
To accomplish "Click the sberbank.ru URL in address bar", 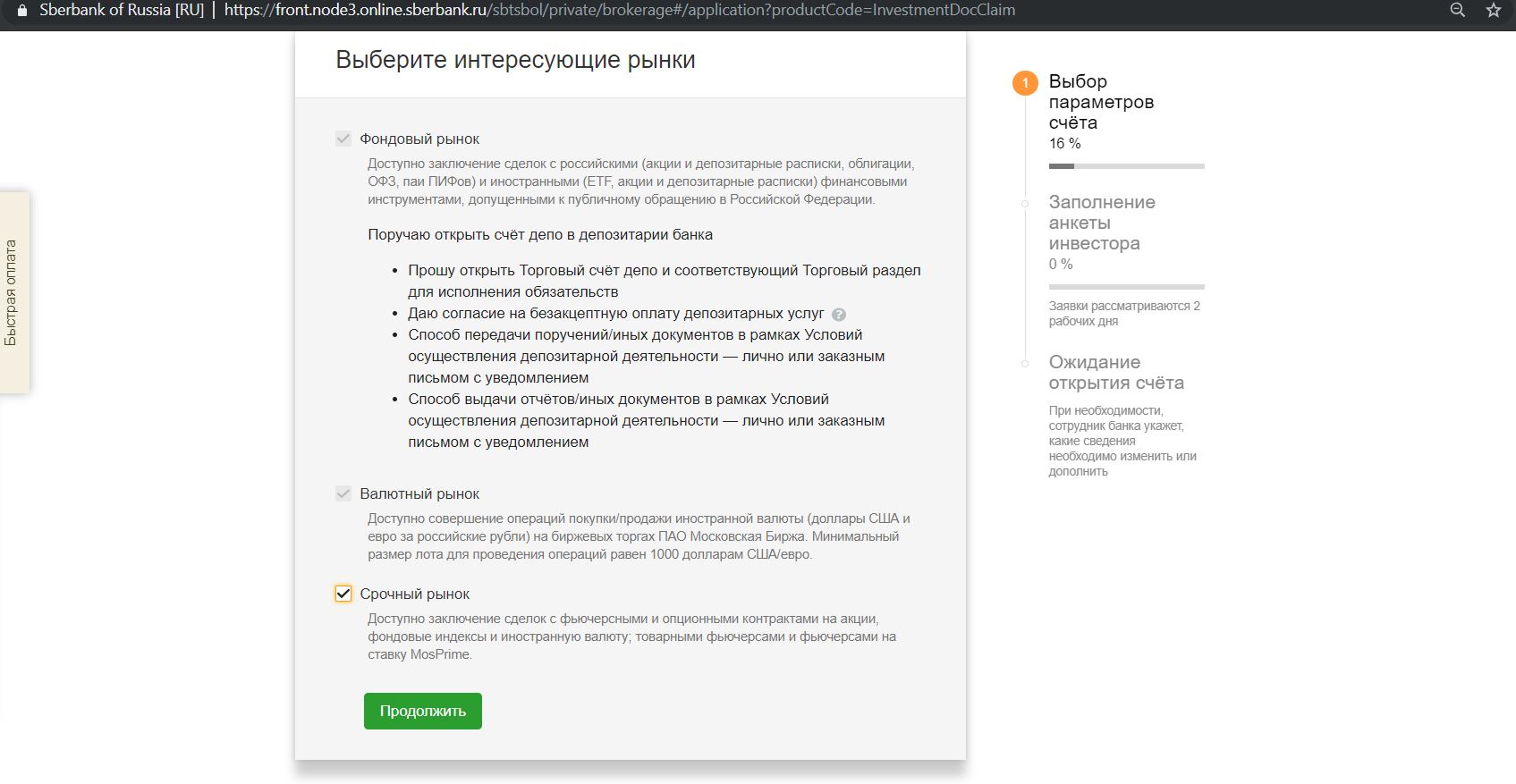I will (x=619, y=11).
